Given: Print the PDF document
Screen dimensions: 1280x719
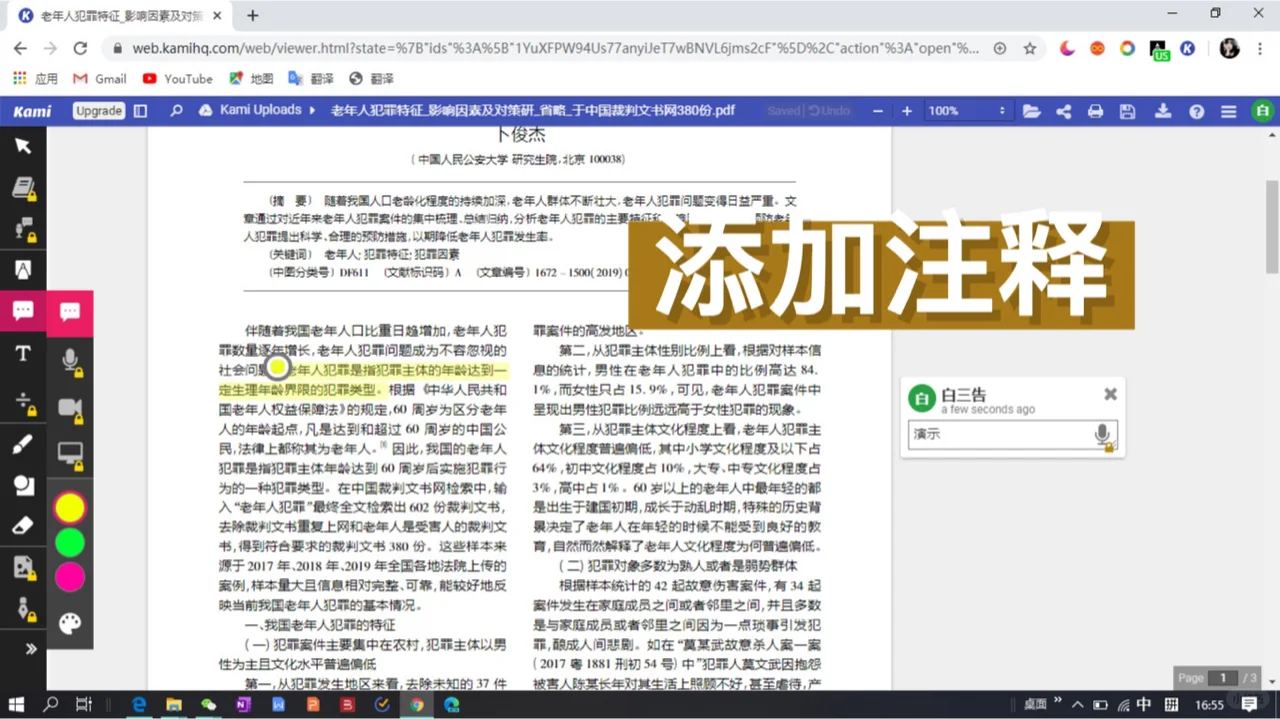Looking at the screenshot, I should pyautogui.click(x=1095, y=110).
